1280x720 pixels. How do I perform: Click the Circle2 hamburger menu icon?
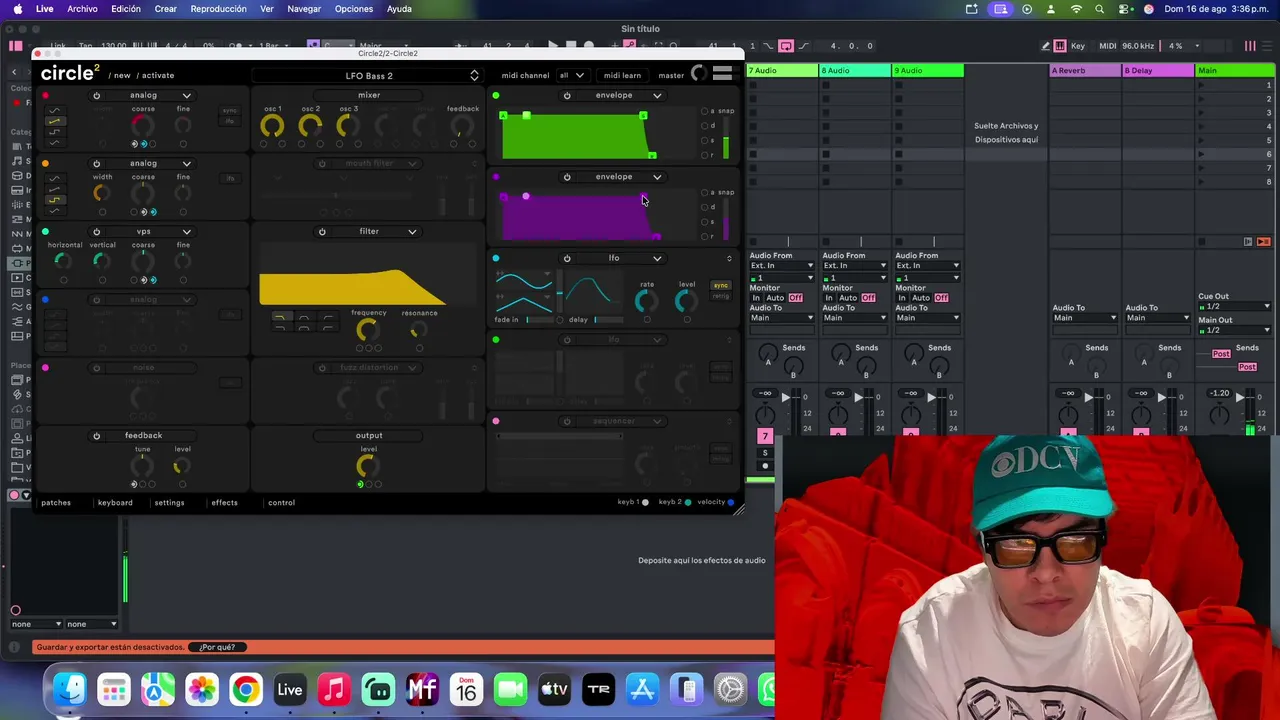[722, 74]
